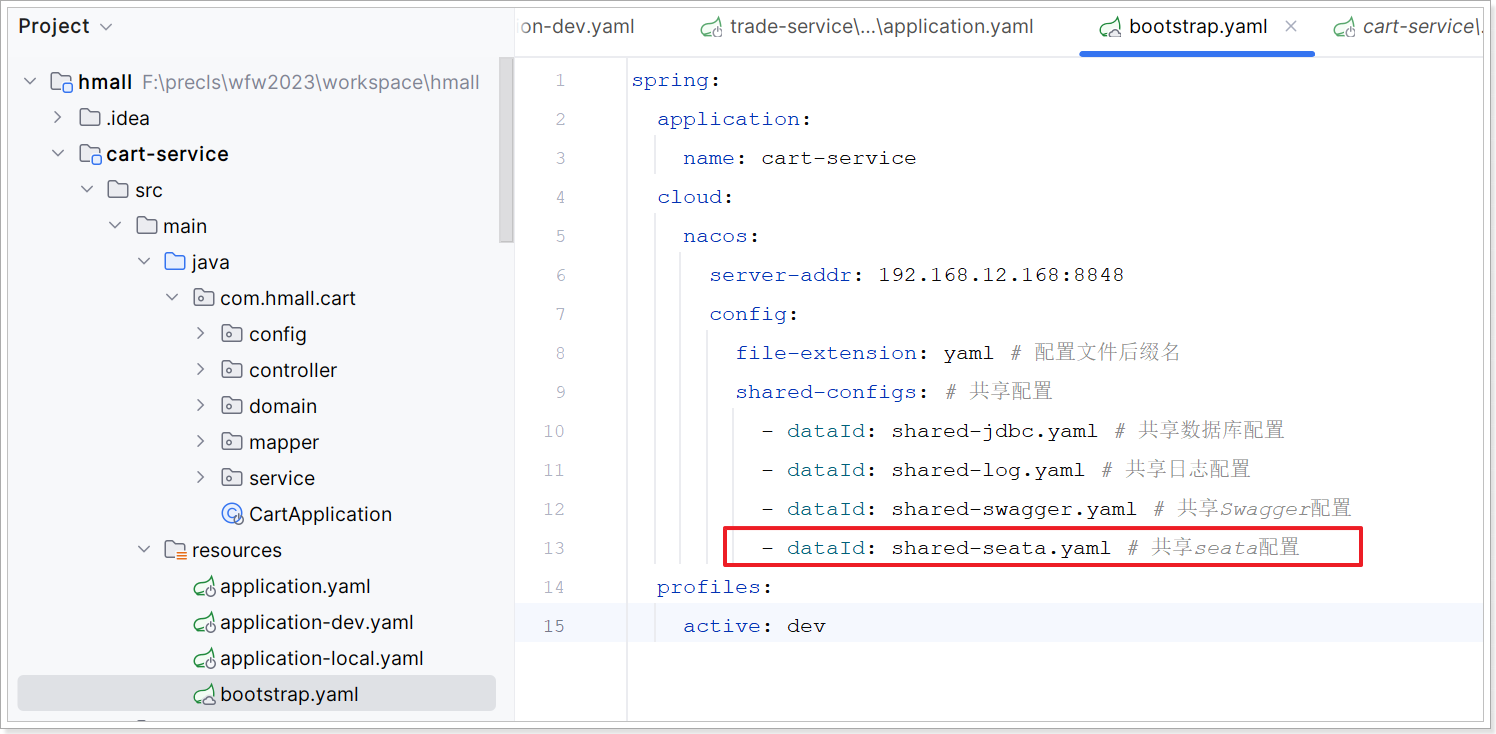This screenshot has height=734, width=1496.
Task: Expand the service package
Action: pyautogui.click(x=201, y=478)
